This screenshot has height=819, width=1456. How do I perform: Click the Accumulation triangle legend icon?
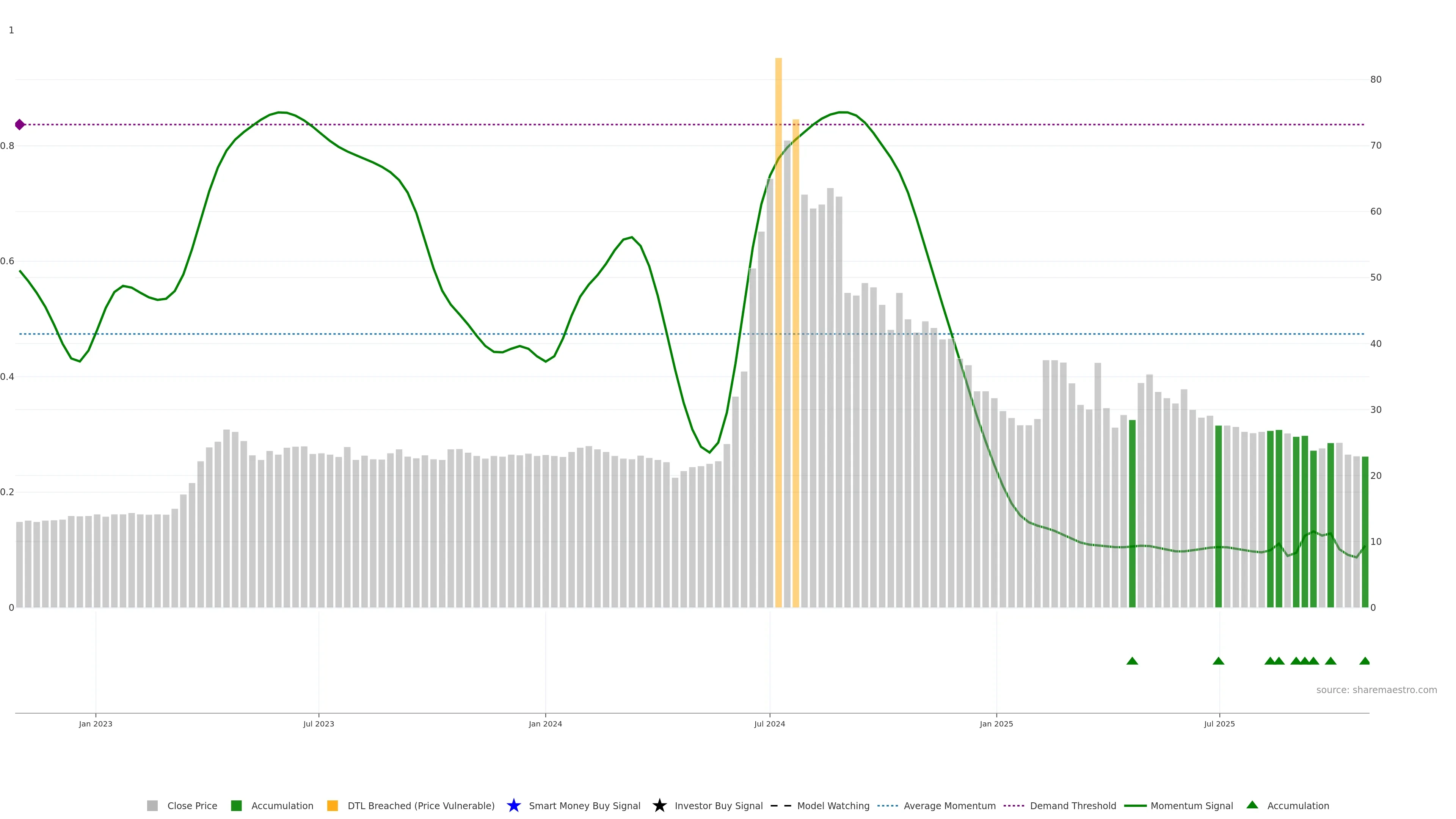(1252, 805)
